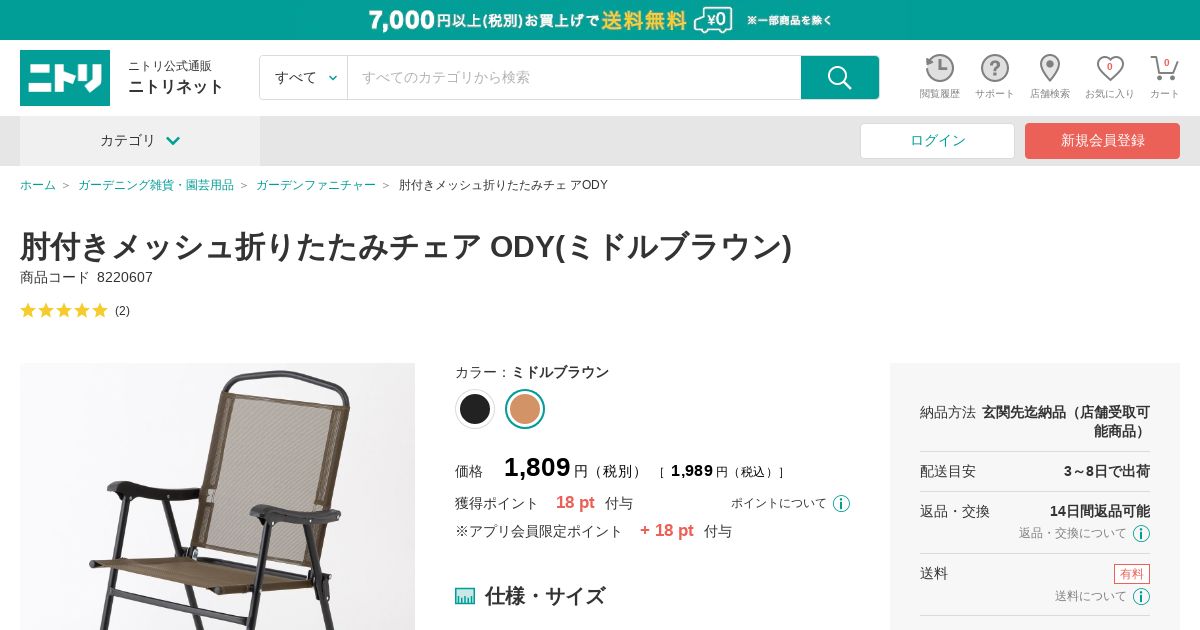This screenshot has width=1200, height=630.
Task: Select the black color swatch
Action: (x=475, y=409)
